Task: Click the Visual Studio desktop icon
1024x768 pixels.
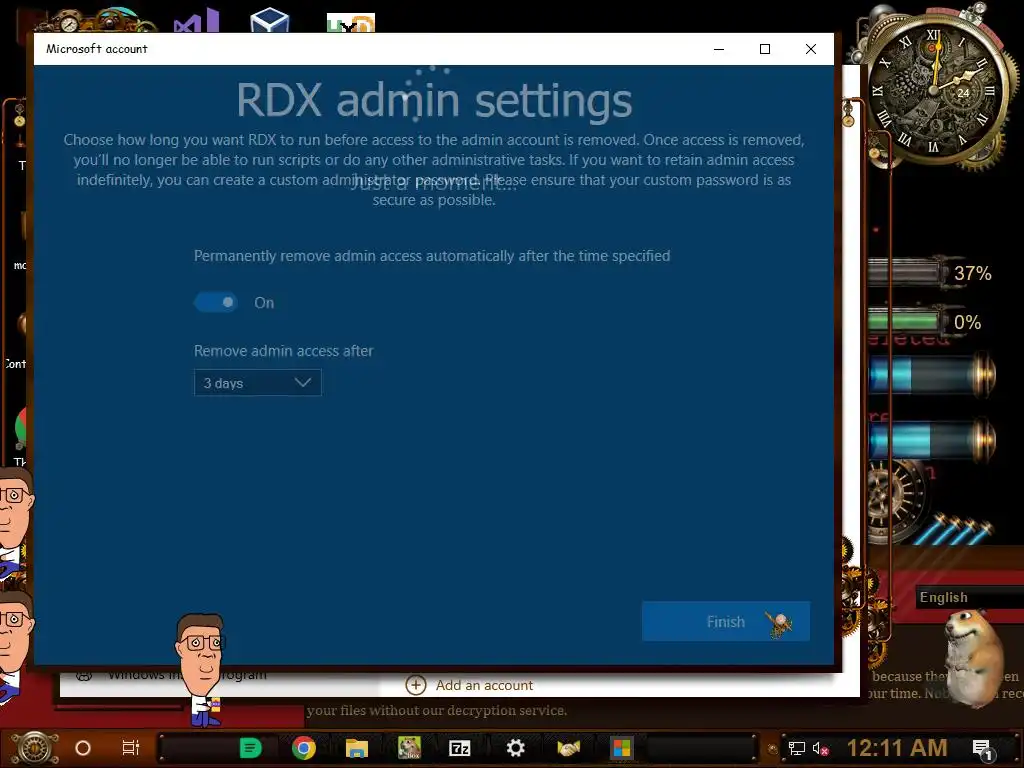Action: click(197, 20)
